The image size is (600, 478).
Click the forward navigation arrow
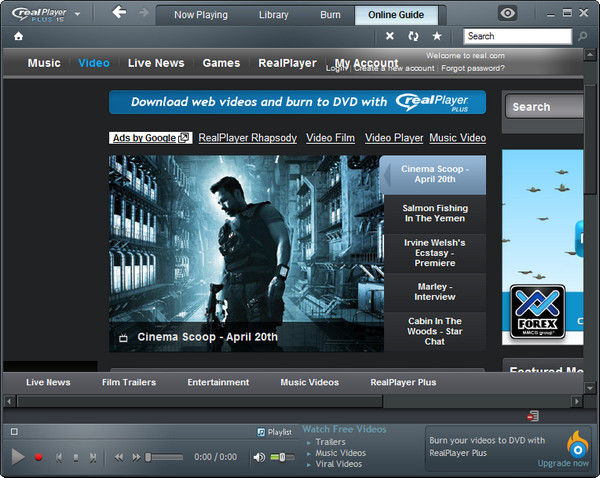(x=144, y=13)
